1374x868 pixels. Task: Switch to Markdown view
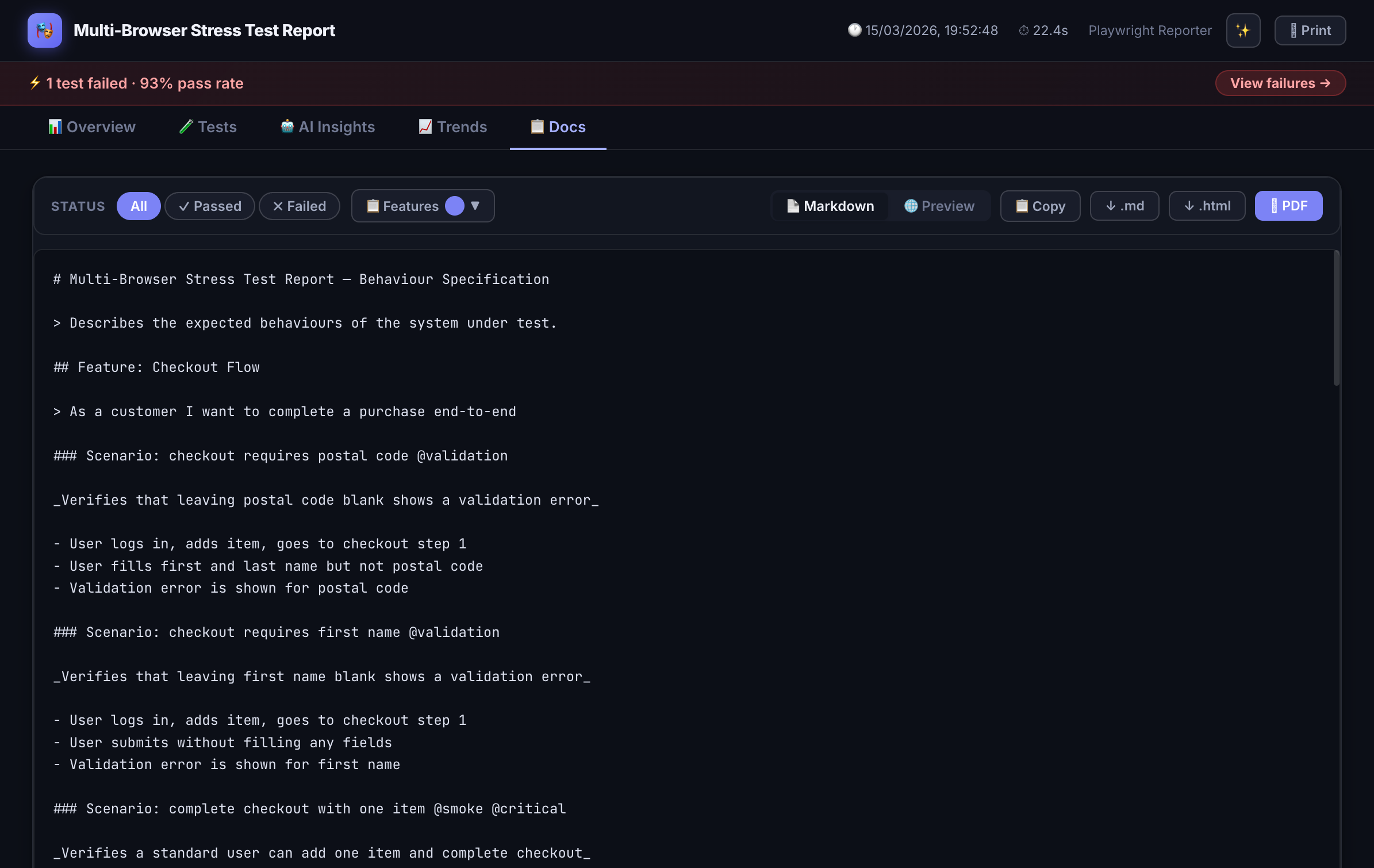tap(830, 206)
